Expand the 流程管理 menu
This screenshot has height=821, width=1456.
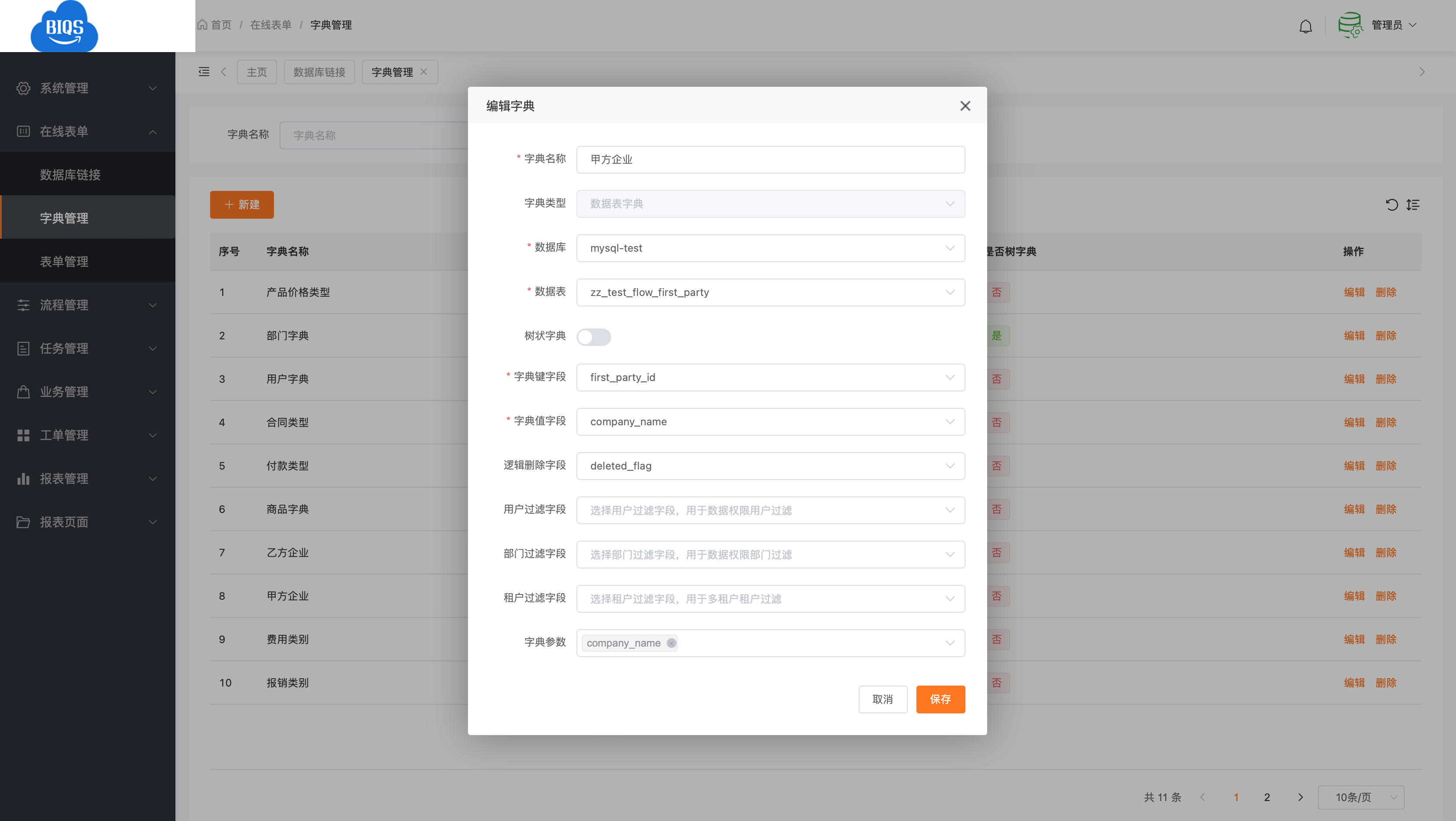(88, 305)
